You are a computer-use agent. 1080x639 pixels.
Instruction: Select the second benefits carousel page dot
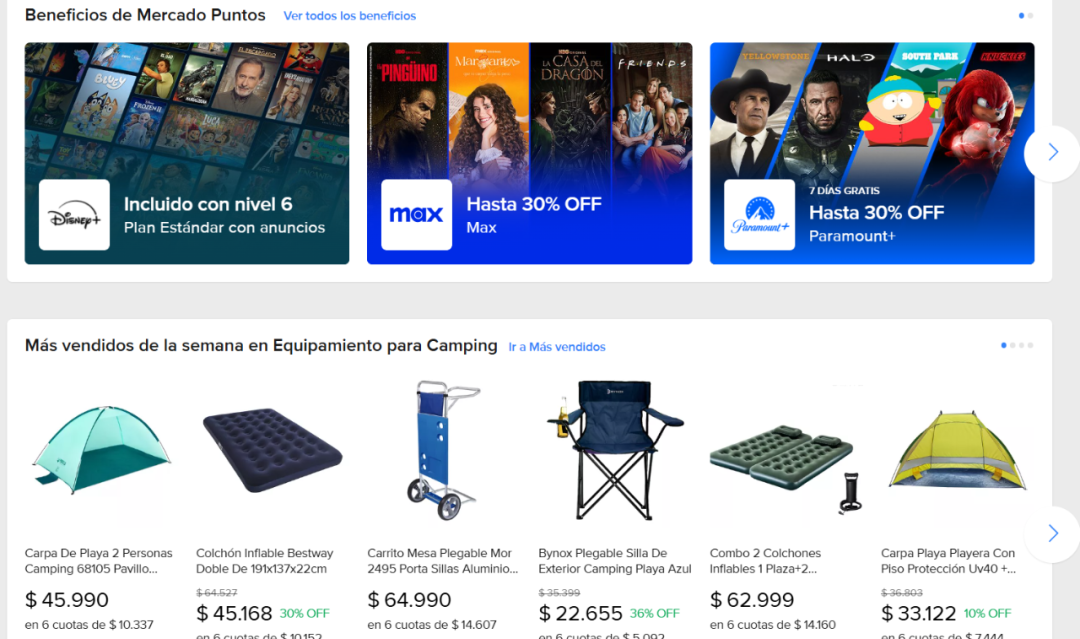1030,15
